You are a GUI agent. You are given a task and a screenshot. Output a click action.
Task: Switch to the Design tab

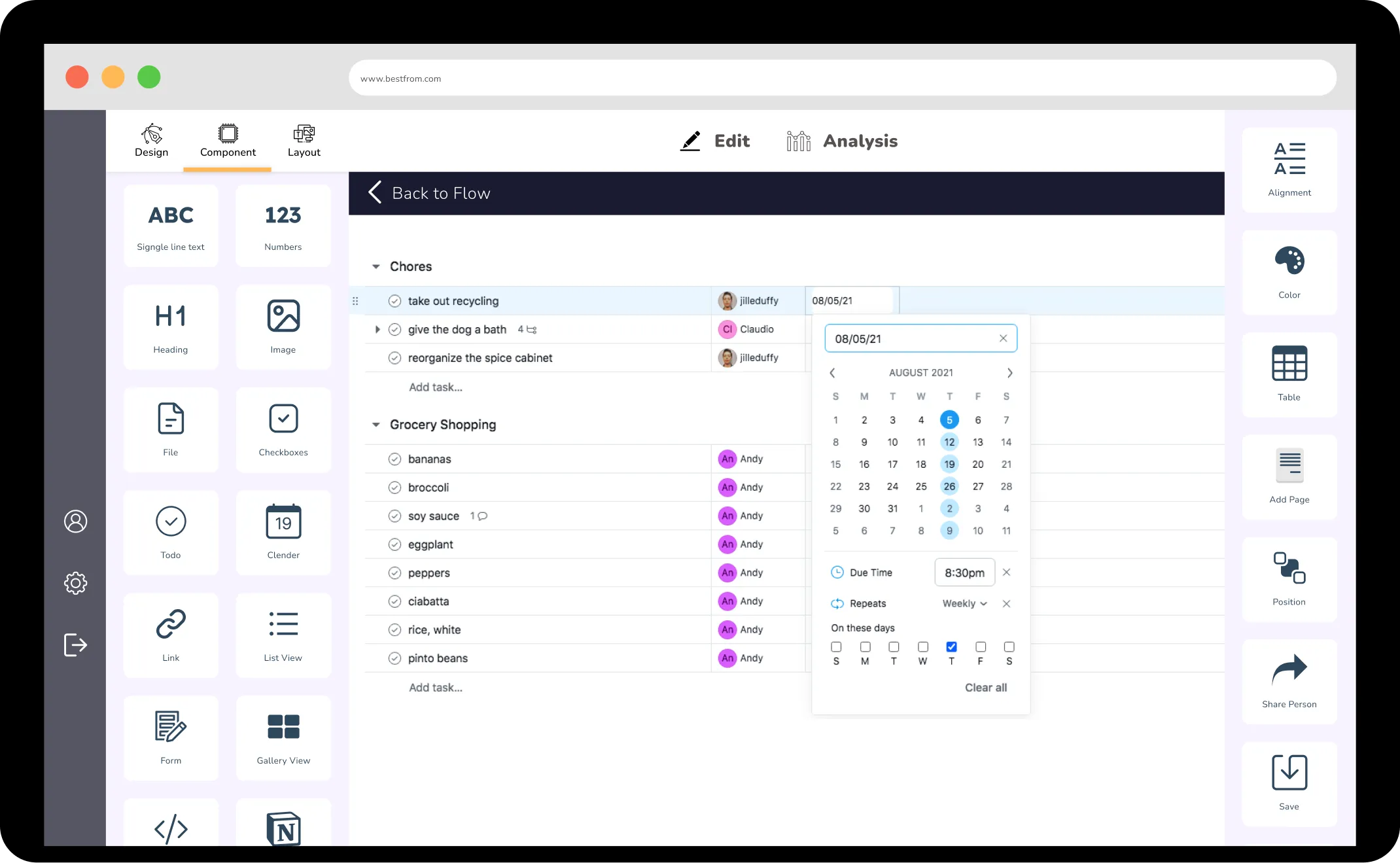tap(151, 141)
